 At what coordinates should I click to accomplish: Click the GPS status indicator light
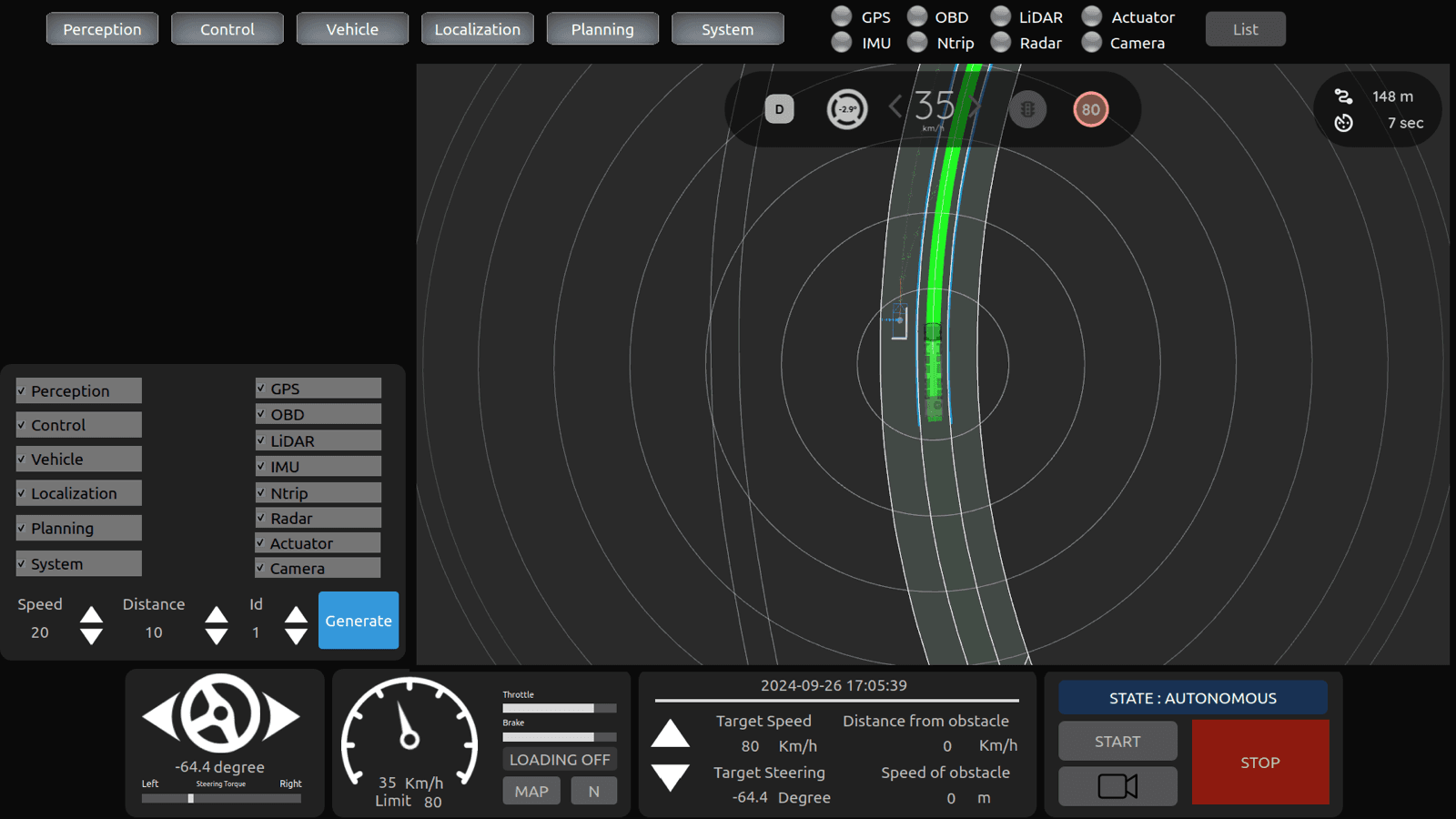point(842,16)
